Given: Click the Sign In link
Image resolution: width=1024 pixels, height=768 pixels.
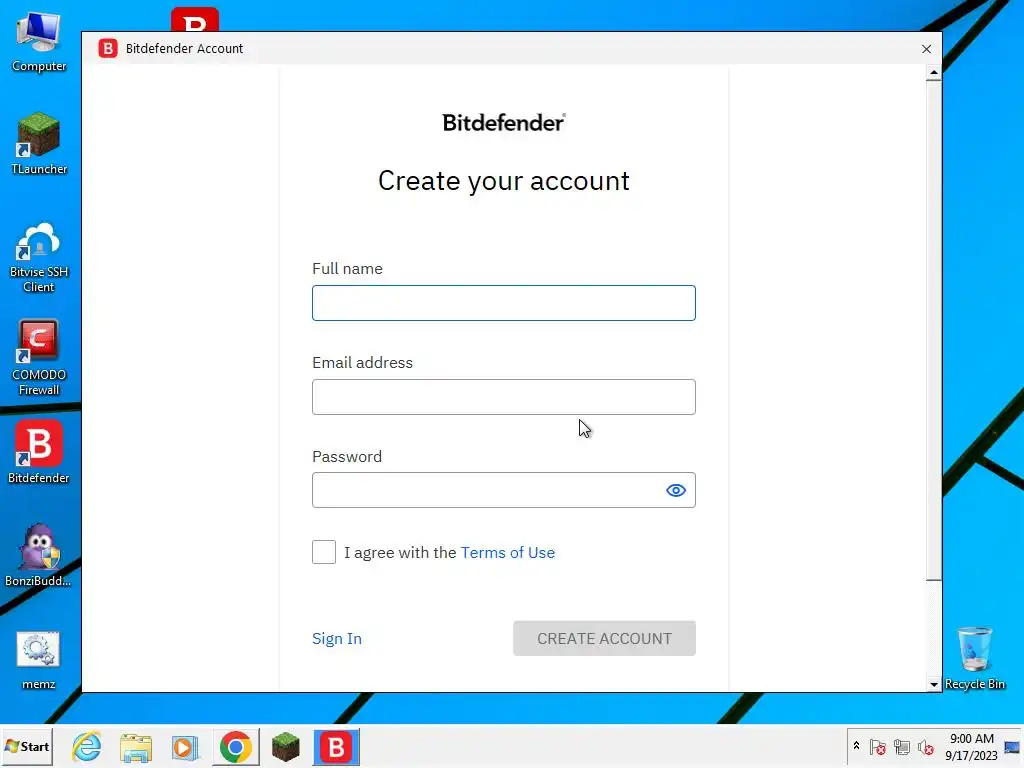Looking at the screenshot, I should tap(337, 639).
